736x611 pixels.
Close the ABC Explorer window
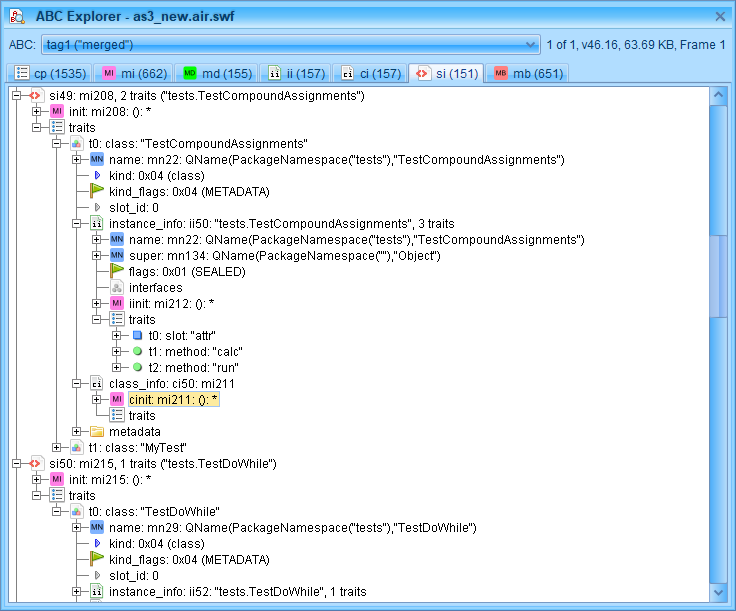pos(720,17)
